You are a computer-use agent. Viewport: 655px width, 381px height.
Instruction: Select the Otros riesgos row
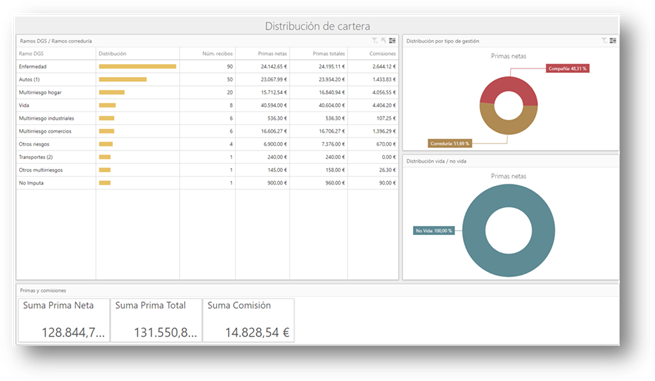click(207, 144)
